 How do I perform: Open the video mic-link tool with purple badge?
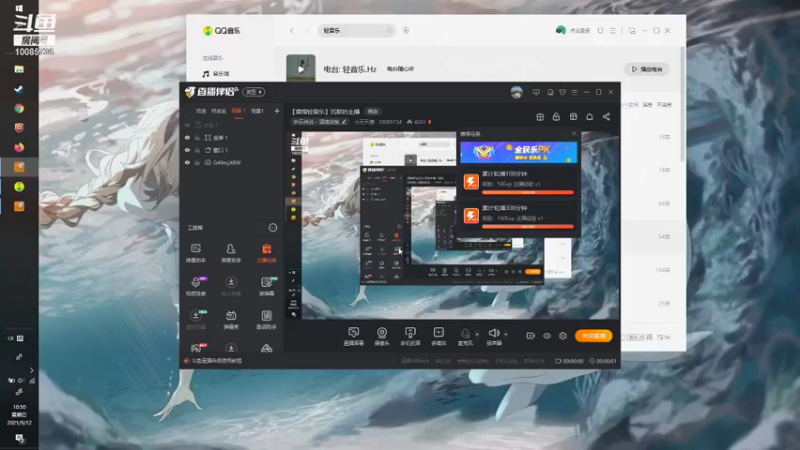196,286
